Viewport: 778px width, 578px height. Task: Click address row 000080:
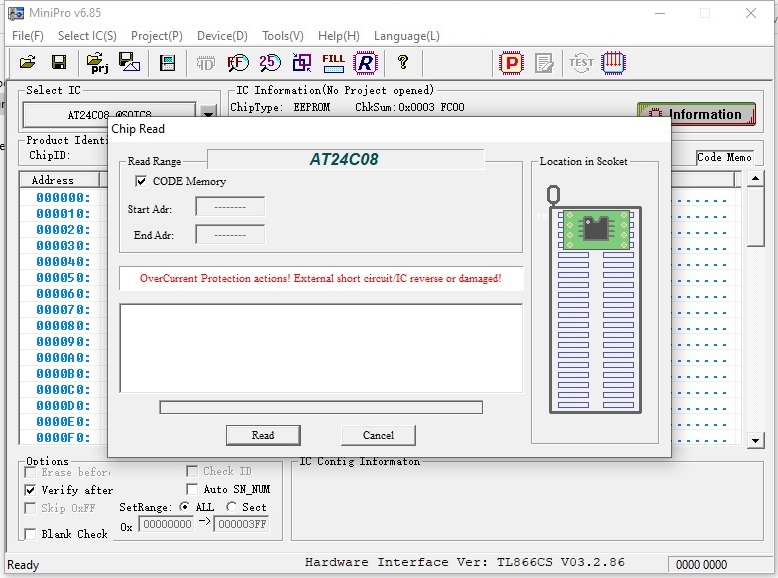[x=64, y=325]
